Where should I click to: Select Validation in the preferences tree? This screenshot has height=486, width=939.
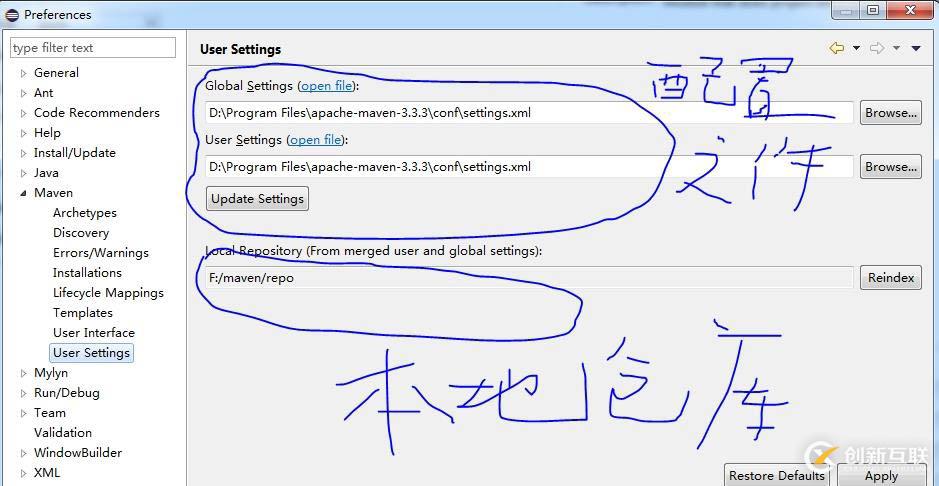(63, 432)
